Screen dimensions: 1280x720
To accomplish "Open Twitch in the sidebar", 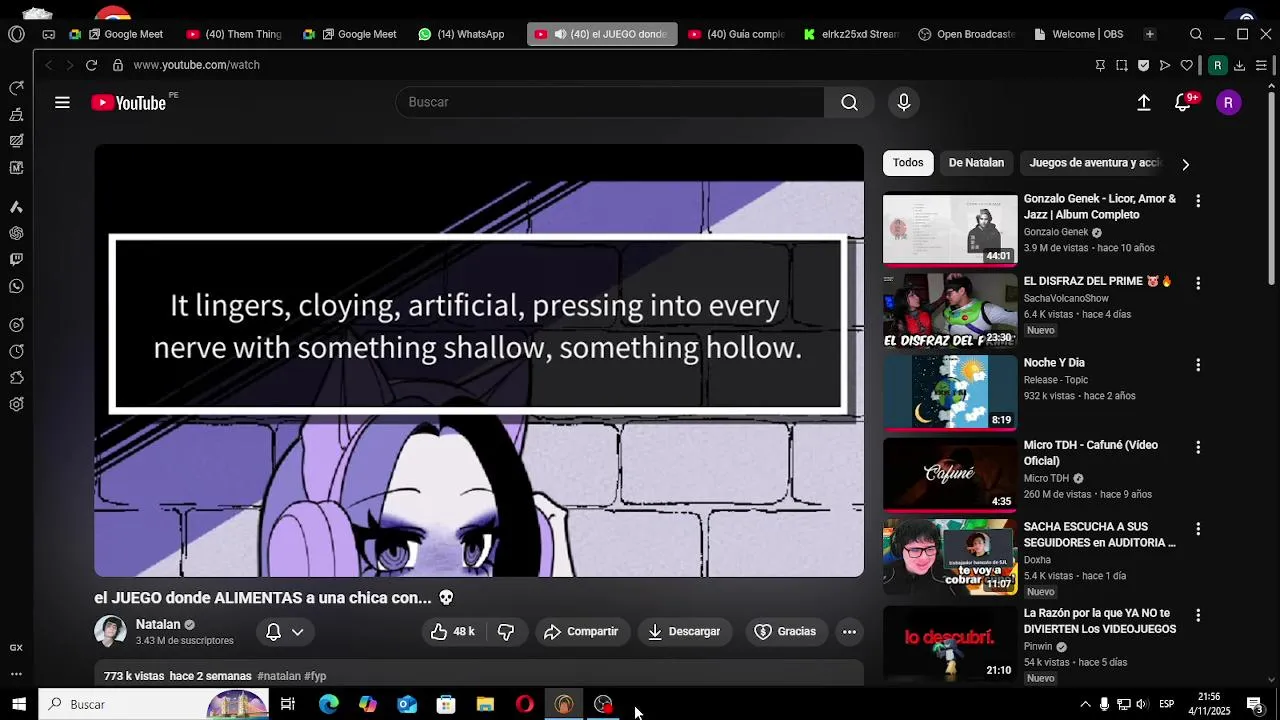I will [x=16, y=260].
